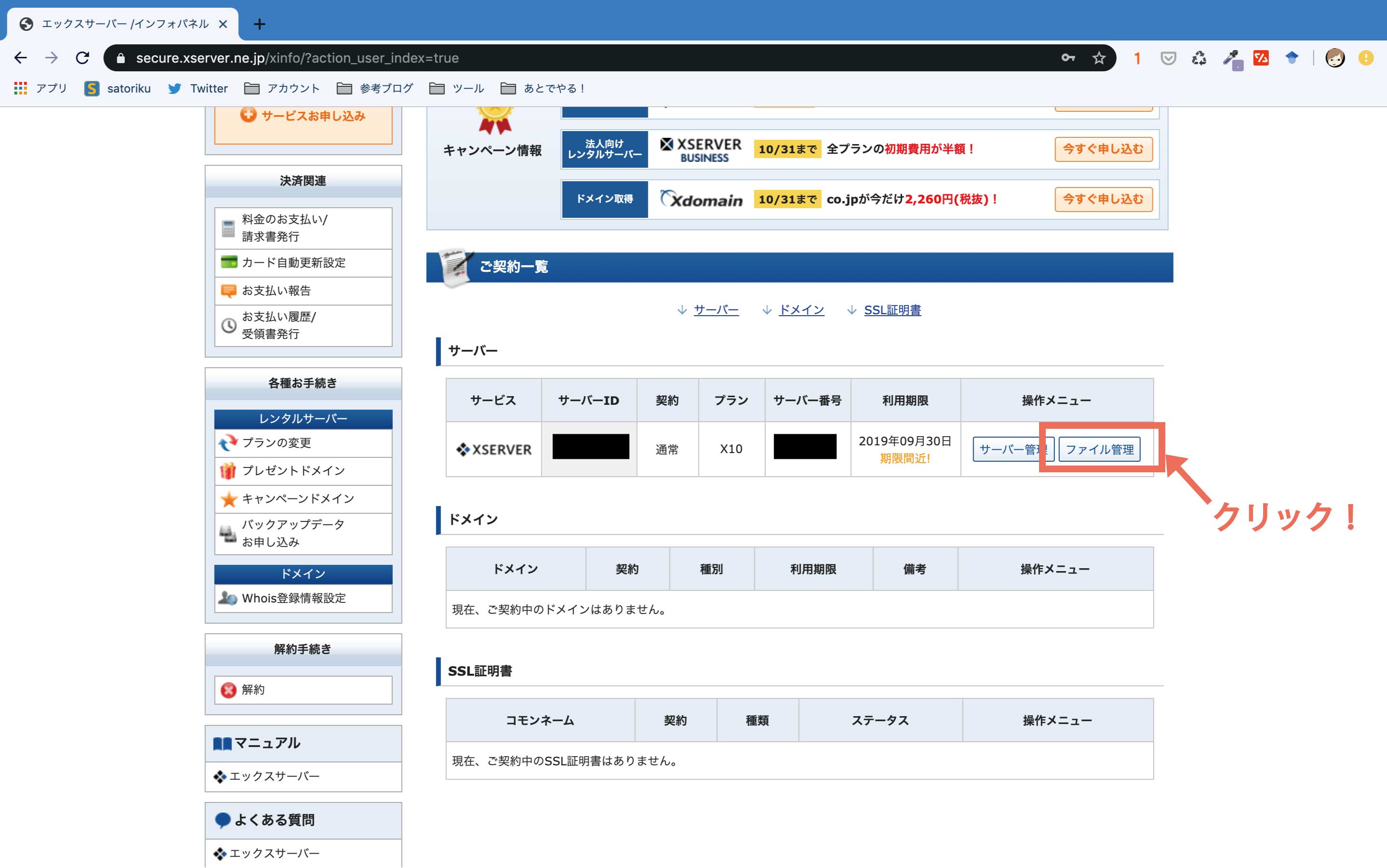Image resolution: width=1387 pixels, height=868 pixels.
Task: Open エックスサーバー link under マニュアル
Action: (274, 777)
